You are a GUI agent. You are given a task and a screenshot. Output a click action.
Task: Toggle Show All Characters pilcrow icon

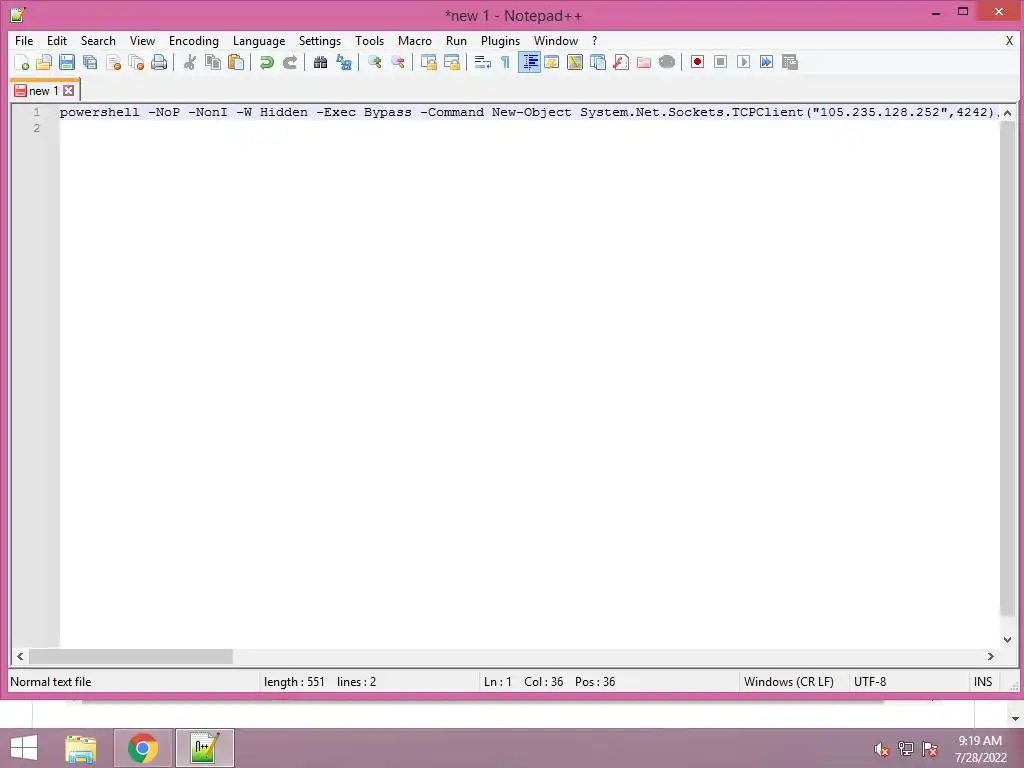(x=505, y=62)
